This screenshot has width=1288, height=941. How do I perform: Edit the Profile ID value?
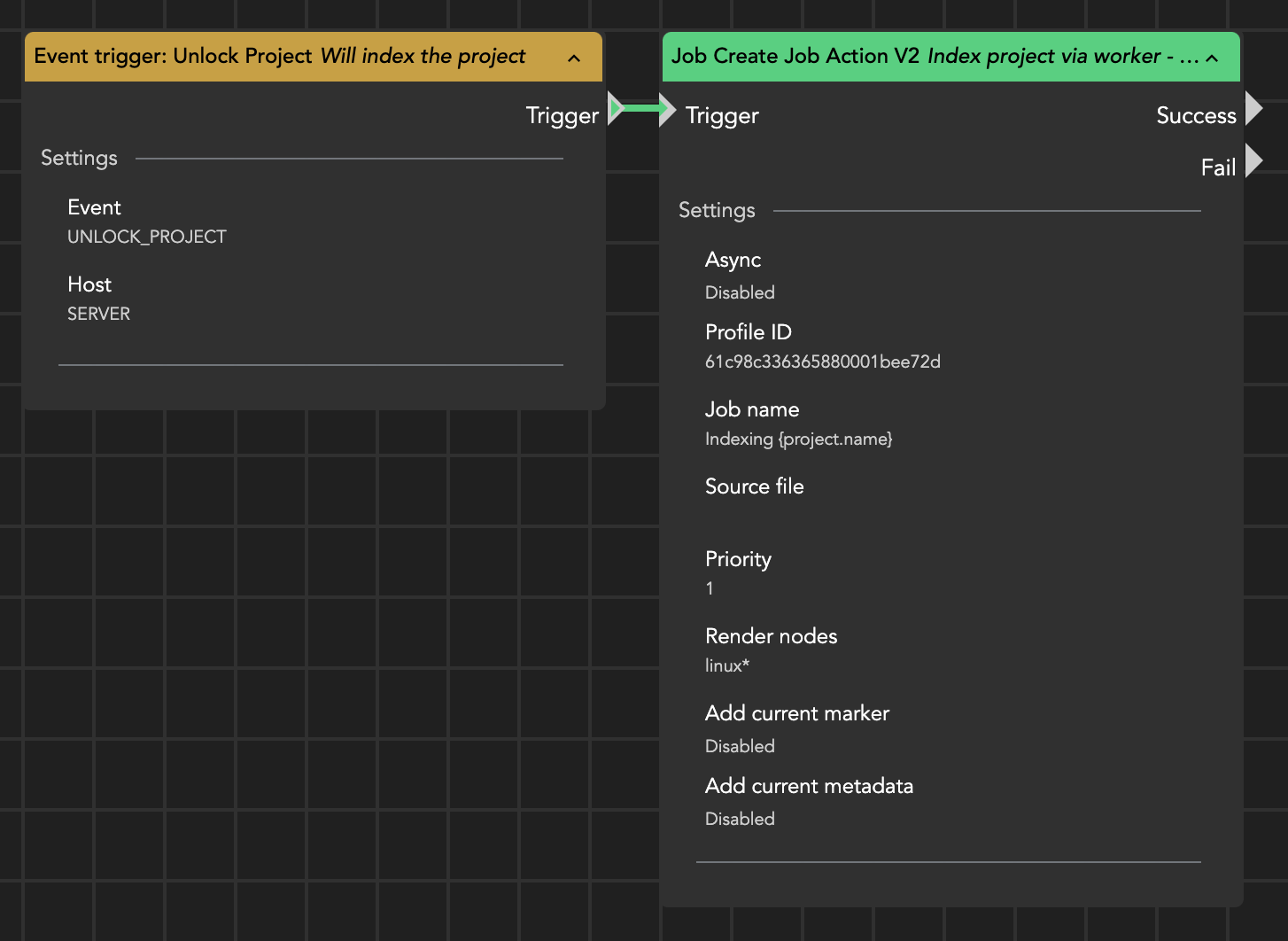point(822,362)
